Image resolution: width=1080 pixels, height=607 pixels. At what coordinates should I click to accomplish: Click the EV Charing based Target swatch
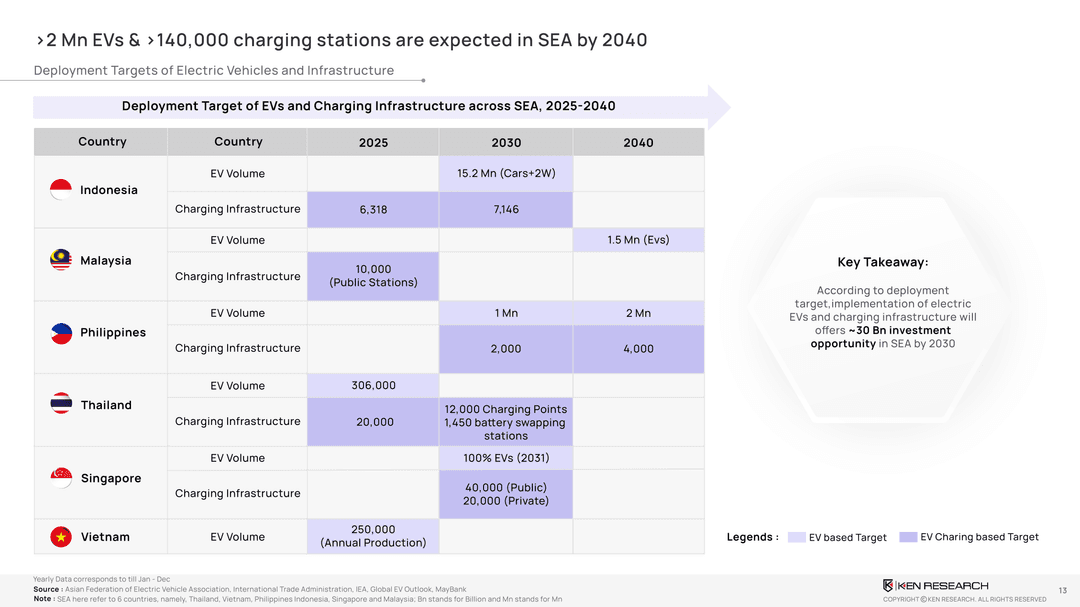908,537
